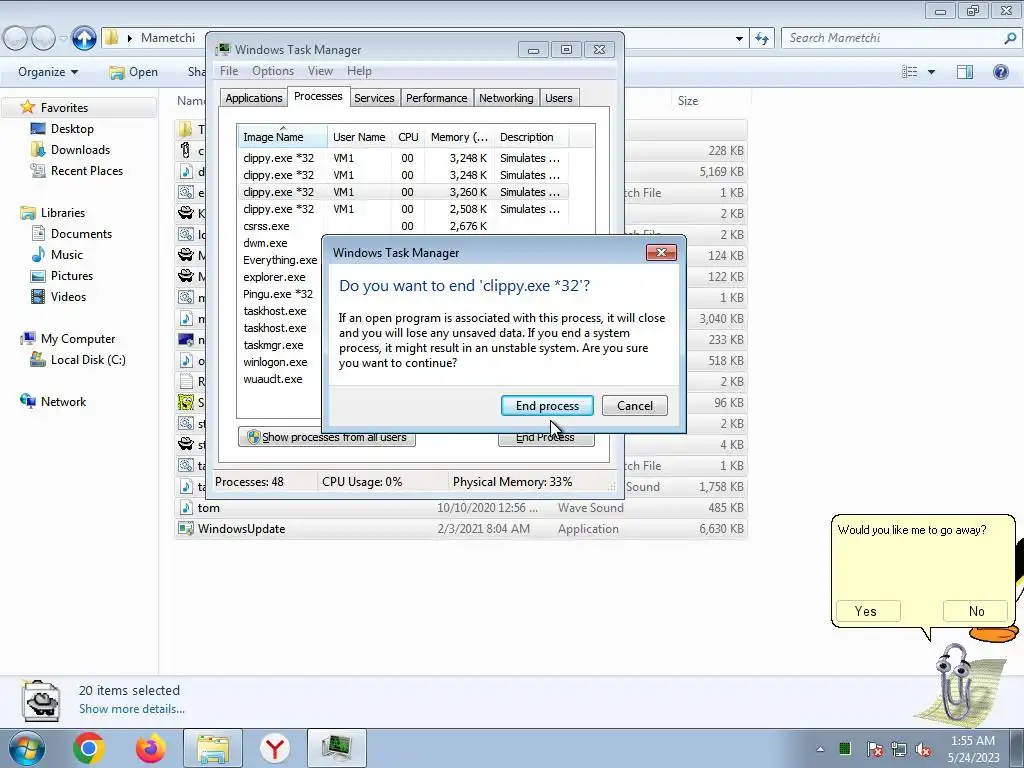Select the WindowsUpdate application file
The height and width of the screenshot is (768, 1024).
coord(461,528)
